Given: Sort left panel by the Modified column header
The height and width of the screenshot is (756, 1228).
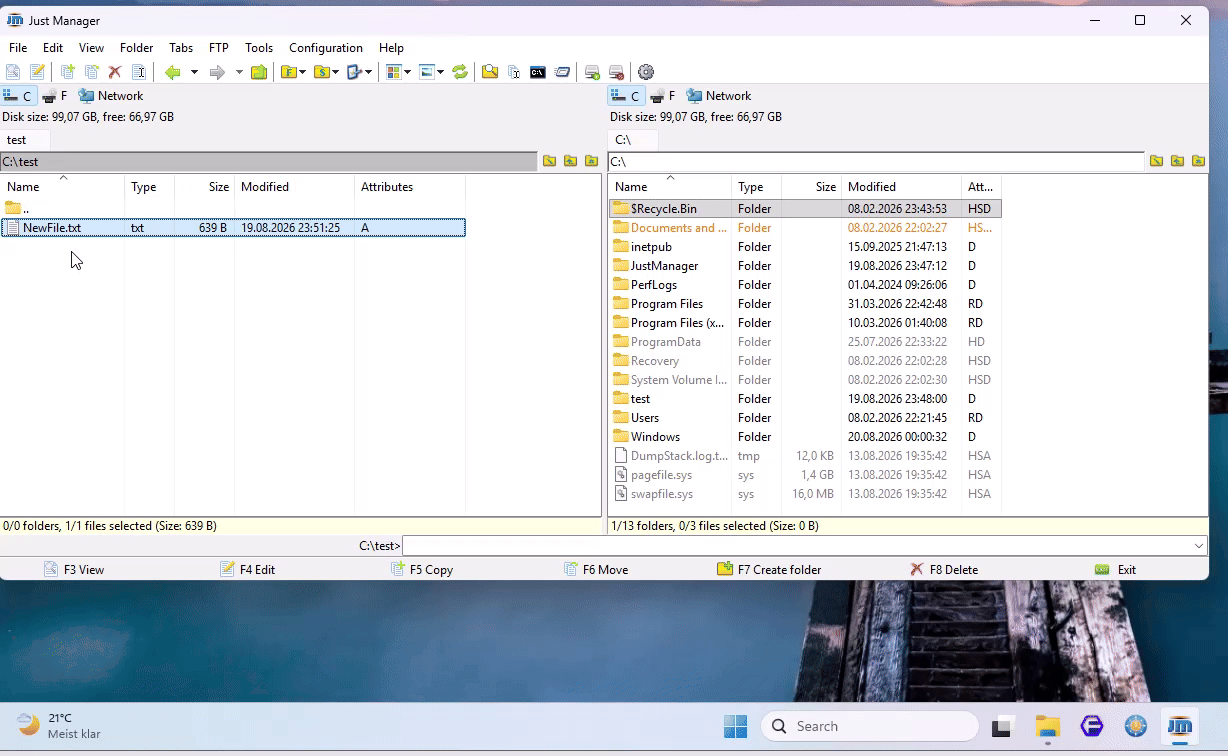Looking at the screenshot, I should (x=295, y=187).
